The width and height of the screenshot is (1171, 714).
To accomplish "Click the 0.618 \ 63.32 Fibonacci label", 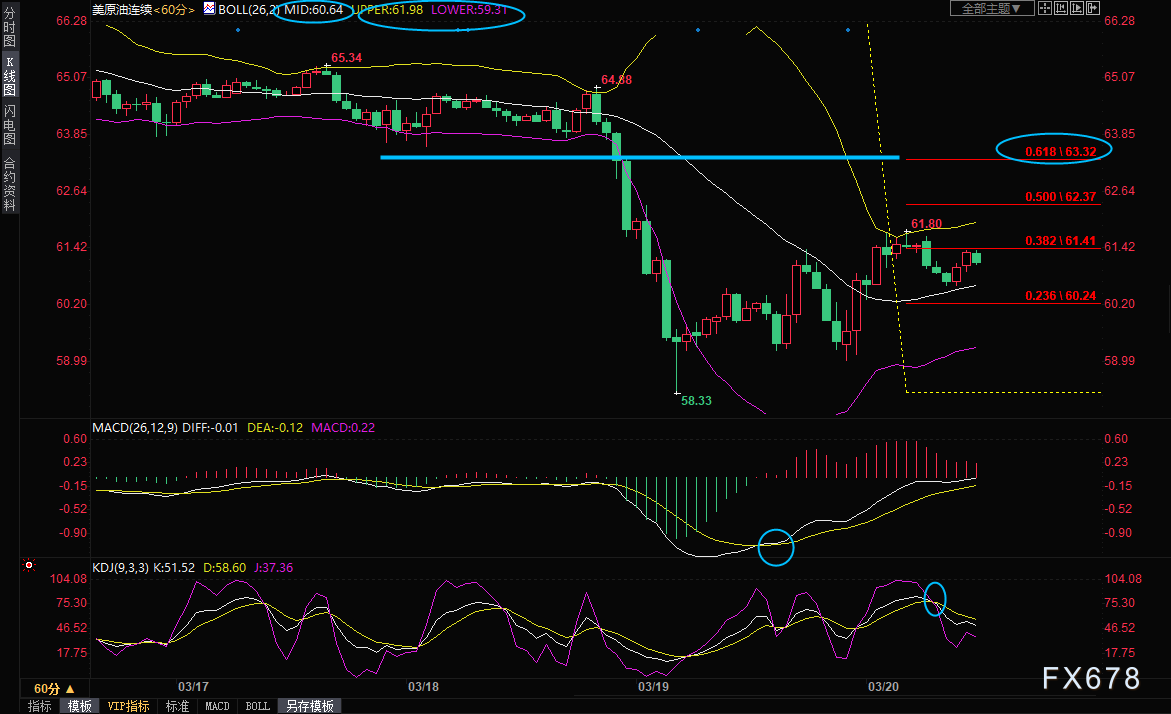I will tap(1060, 152).
